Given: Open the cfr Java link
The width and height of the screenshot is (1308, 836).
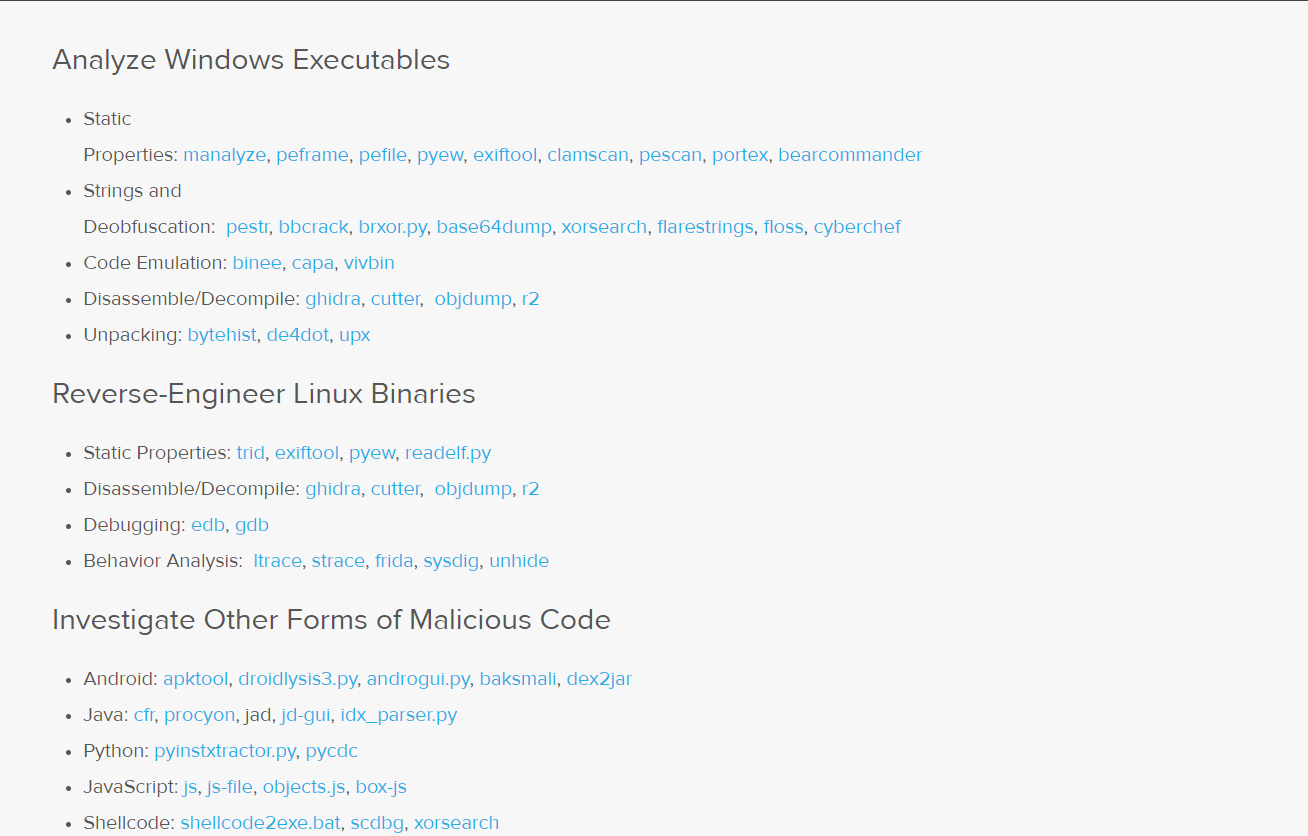Looking at the screenshot, I should [144, 715].
